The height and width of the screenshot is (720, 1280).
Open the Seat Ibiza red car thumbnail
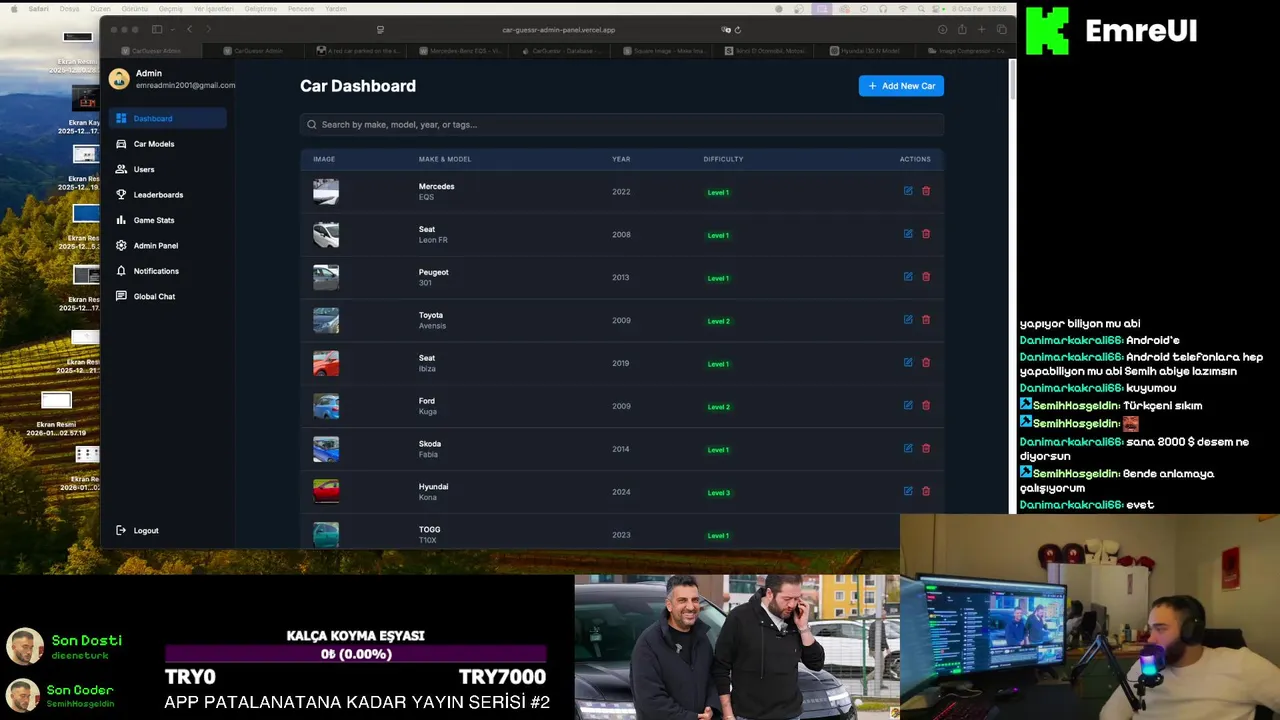point(326,363)
